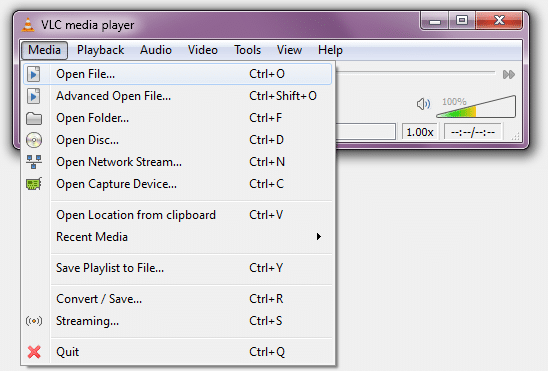Mute audio using the speaker icon

click(423, 104)
